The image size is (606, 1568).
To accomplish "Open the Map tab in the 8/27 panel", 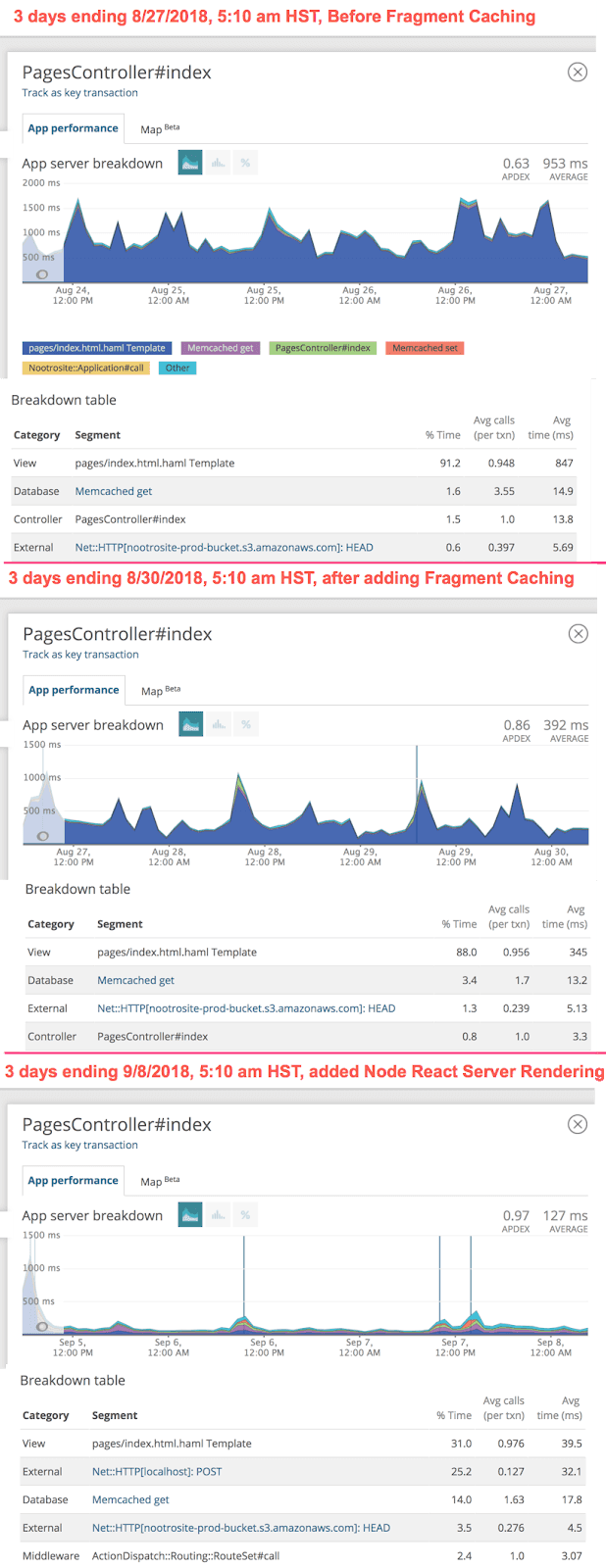I will (159, 128).
